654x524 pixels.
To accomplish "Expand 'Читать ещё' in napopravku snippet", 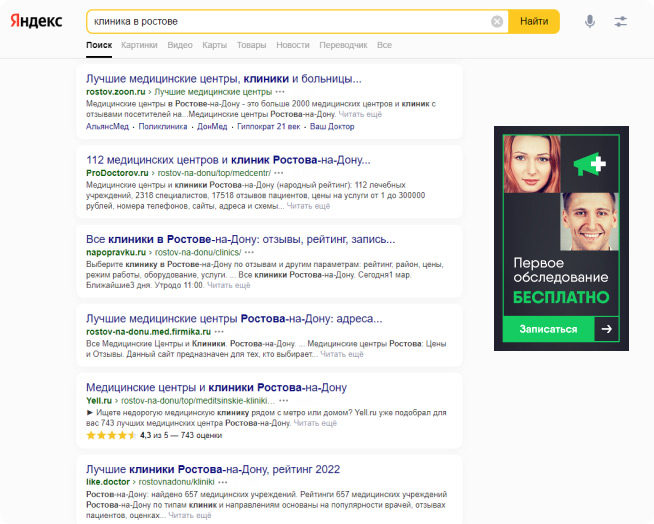I will point(229,285).
